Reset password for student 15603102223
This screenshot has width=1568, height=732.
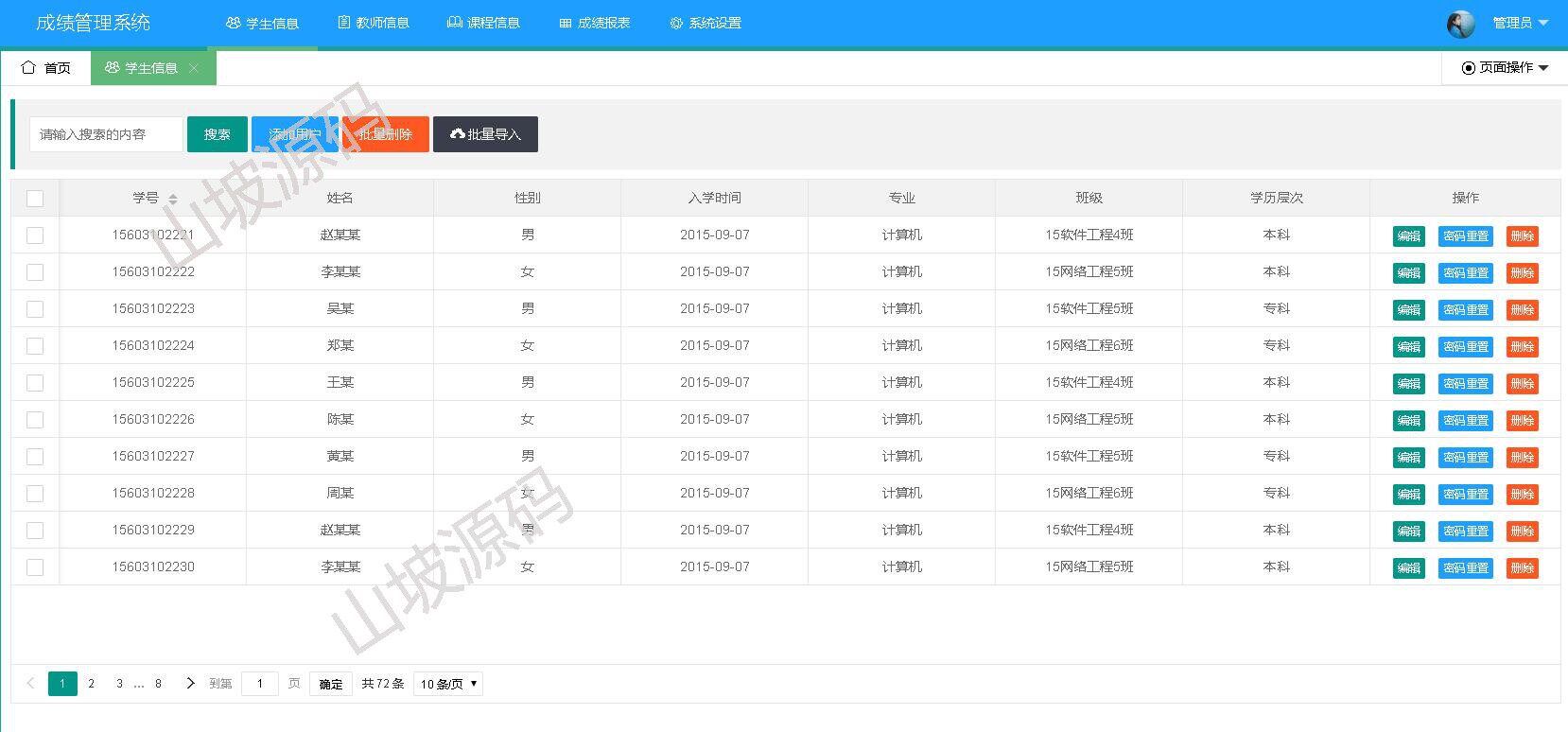1466,310
